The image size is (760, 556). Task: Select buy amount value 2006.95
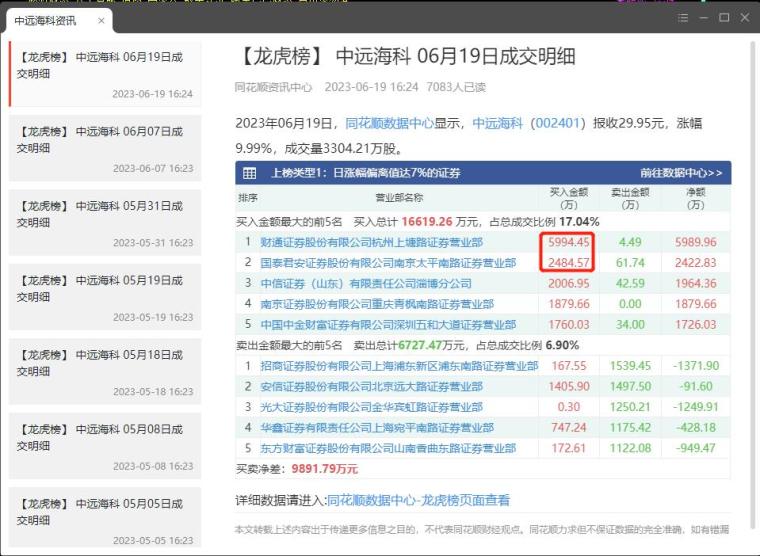point(569,284)
